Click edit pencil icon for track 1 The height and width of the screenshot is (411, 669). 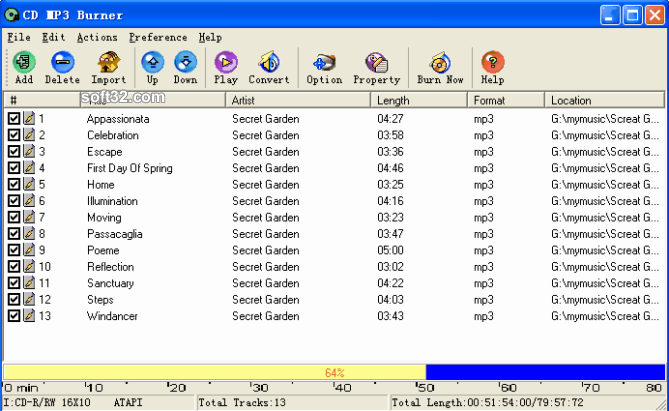(x=29, y=118)
